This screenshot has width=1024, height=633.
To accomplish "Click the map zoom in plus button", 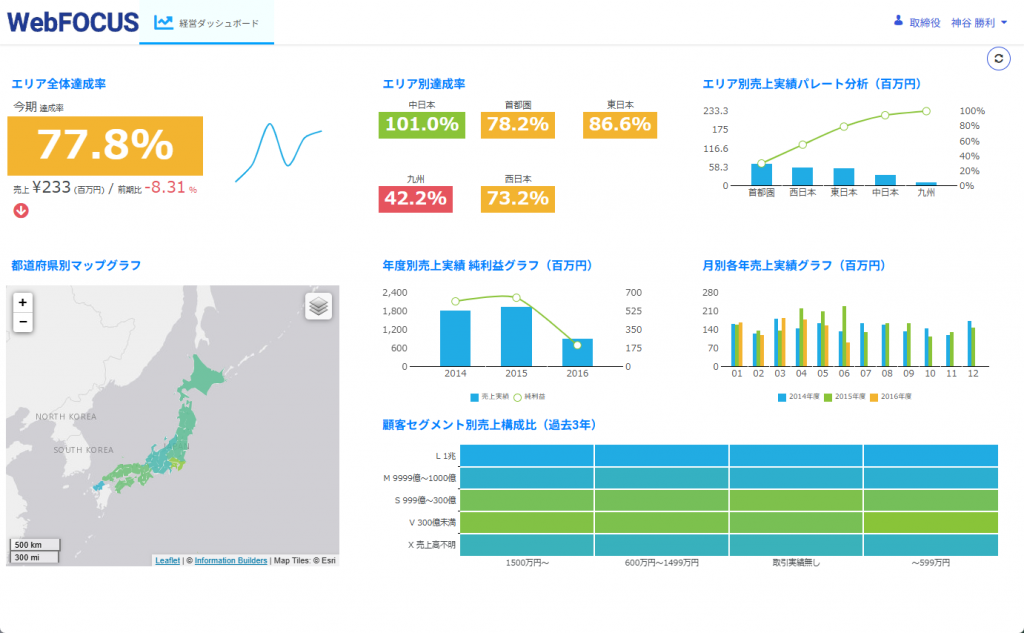I will point(23,302).
